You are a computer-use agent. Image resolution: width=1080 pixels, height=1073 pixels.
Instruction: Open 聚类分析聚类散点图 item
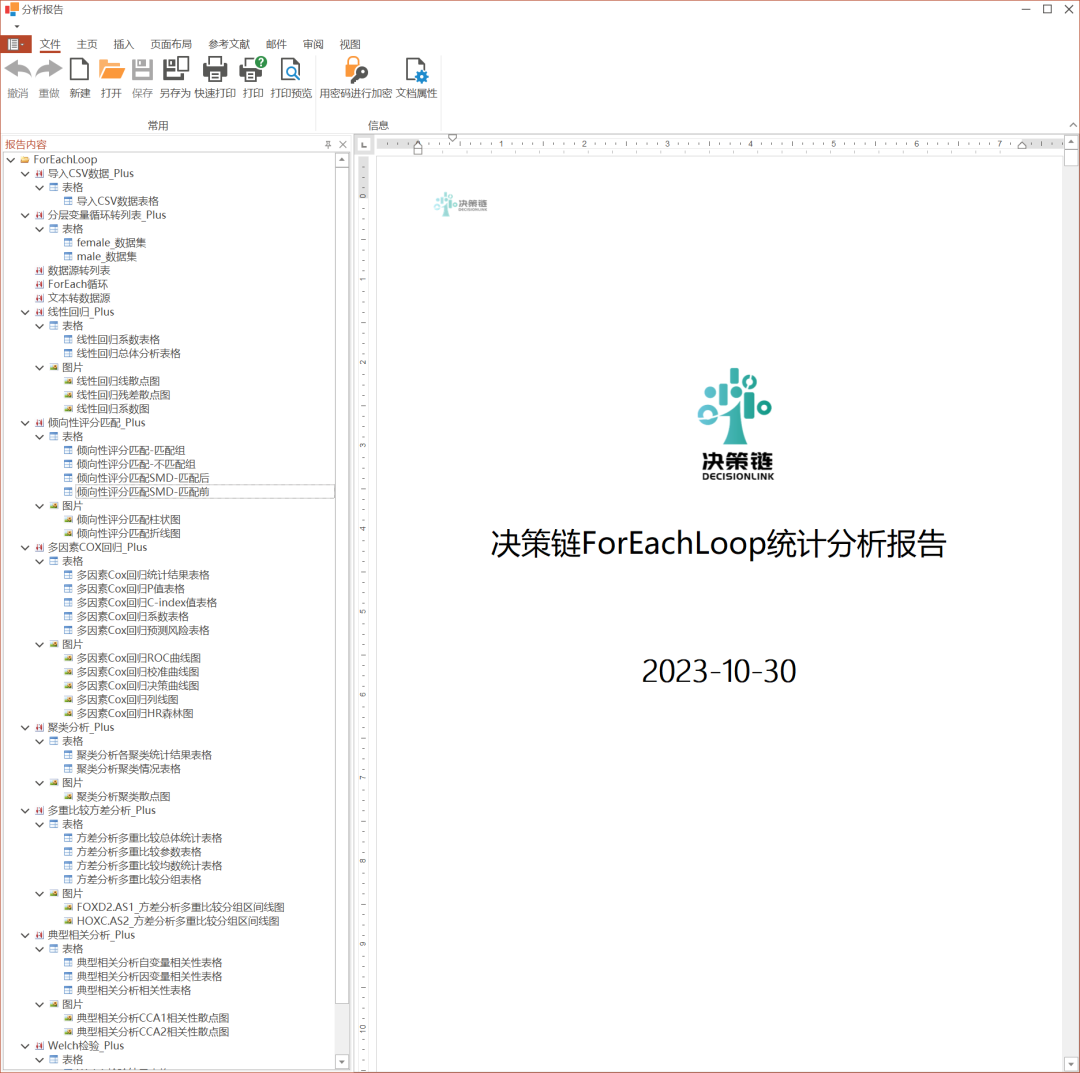pos(123,796)
